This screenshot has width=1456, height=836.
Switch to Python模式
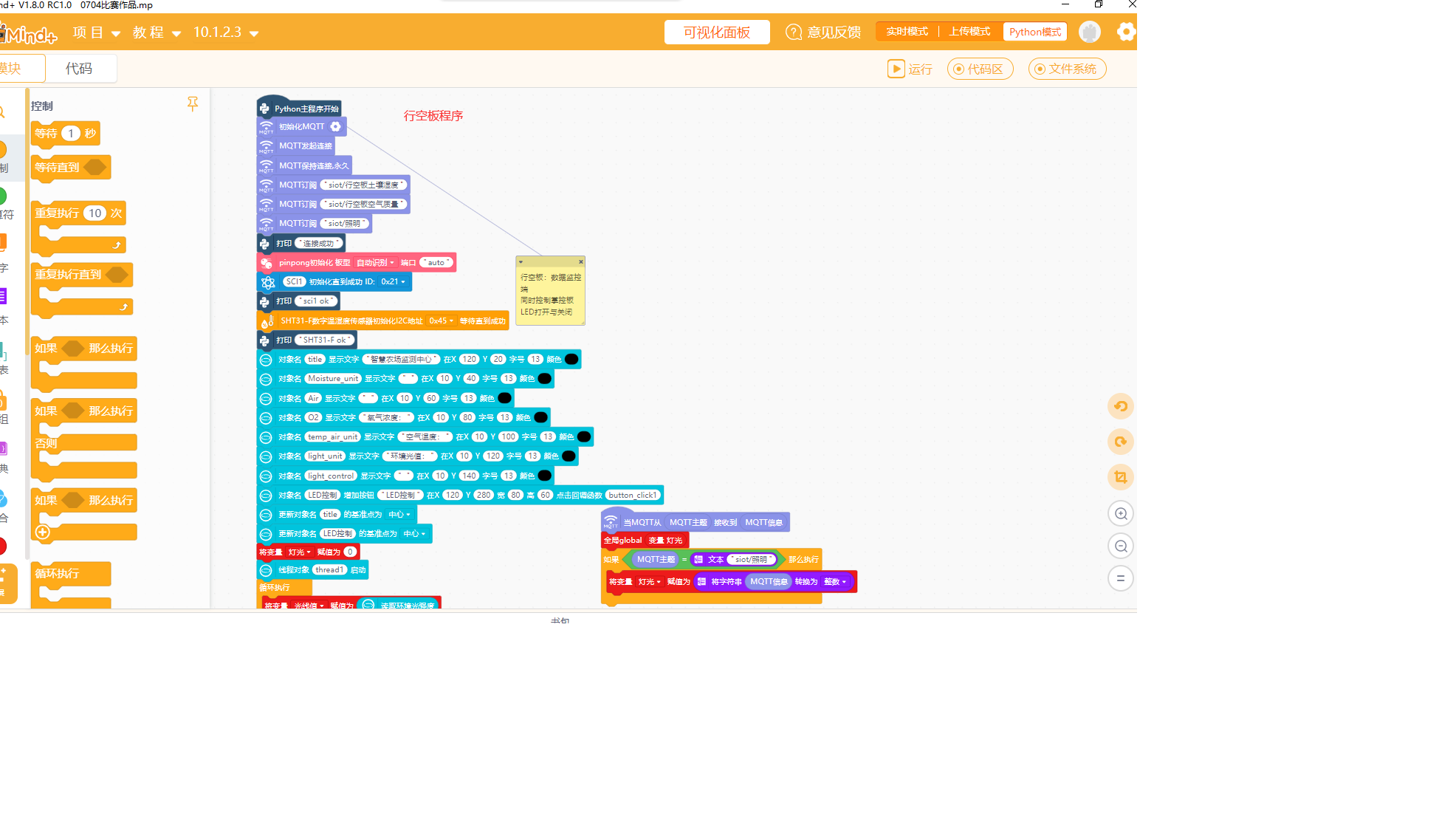point(1035,32)
